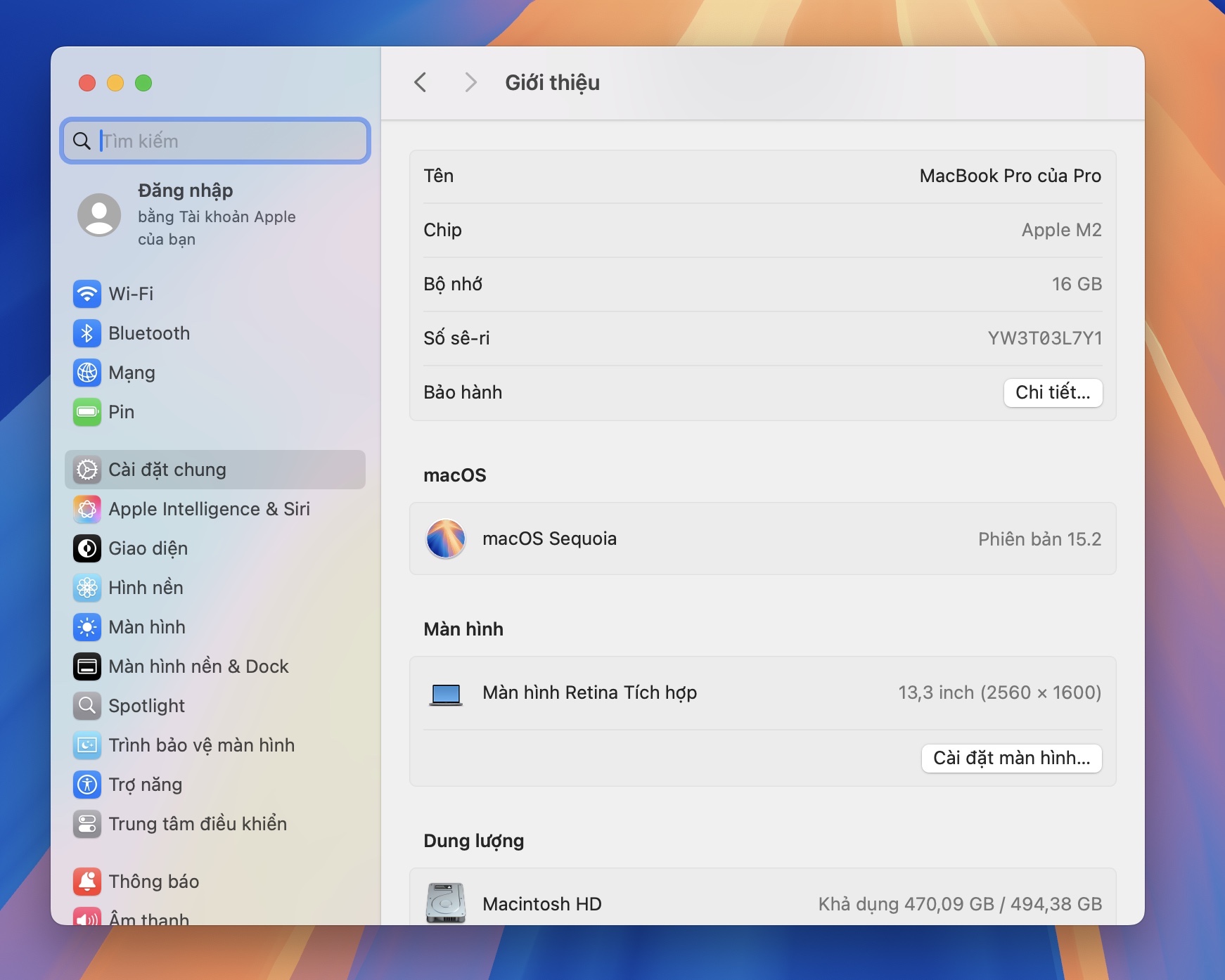Click Đăng nhập bằng Tài khoản Apple

[x=217, y=214]
